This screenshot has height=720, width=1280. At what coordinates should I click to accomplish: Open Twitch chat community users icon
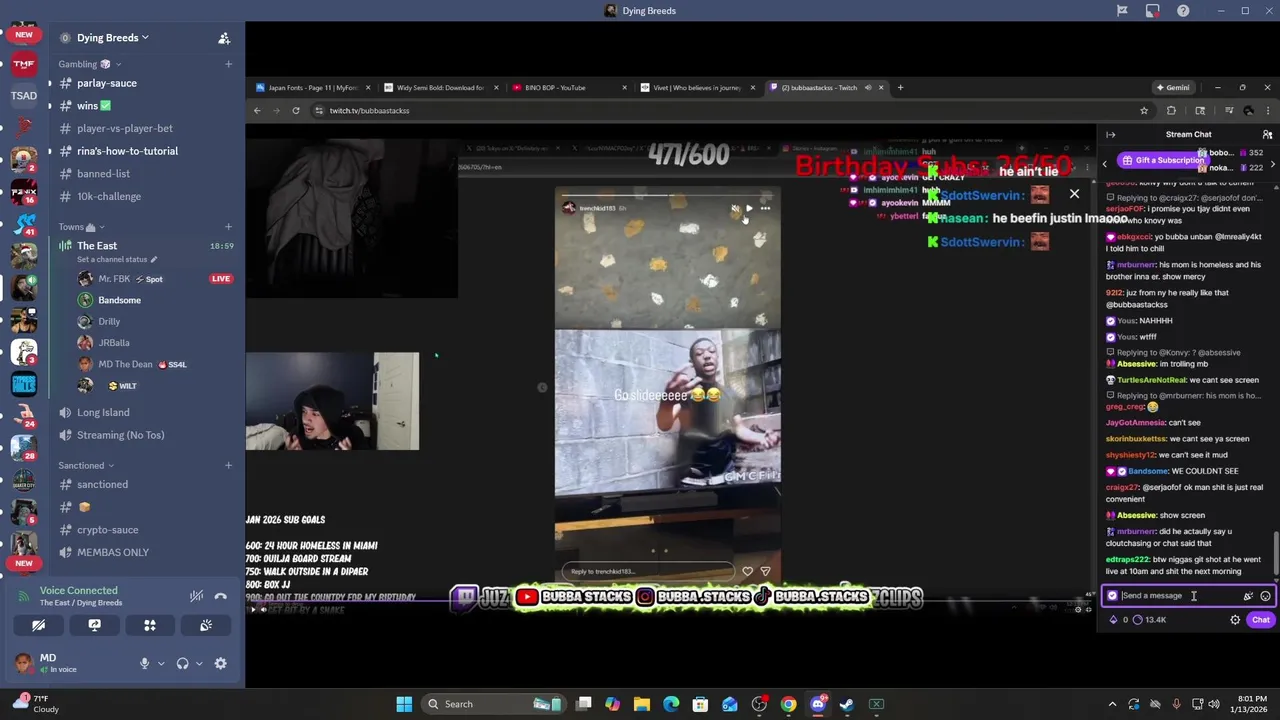1267,134
